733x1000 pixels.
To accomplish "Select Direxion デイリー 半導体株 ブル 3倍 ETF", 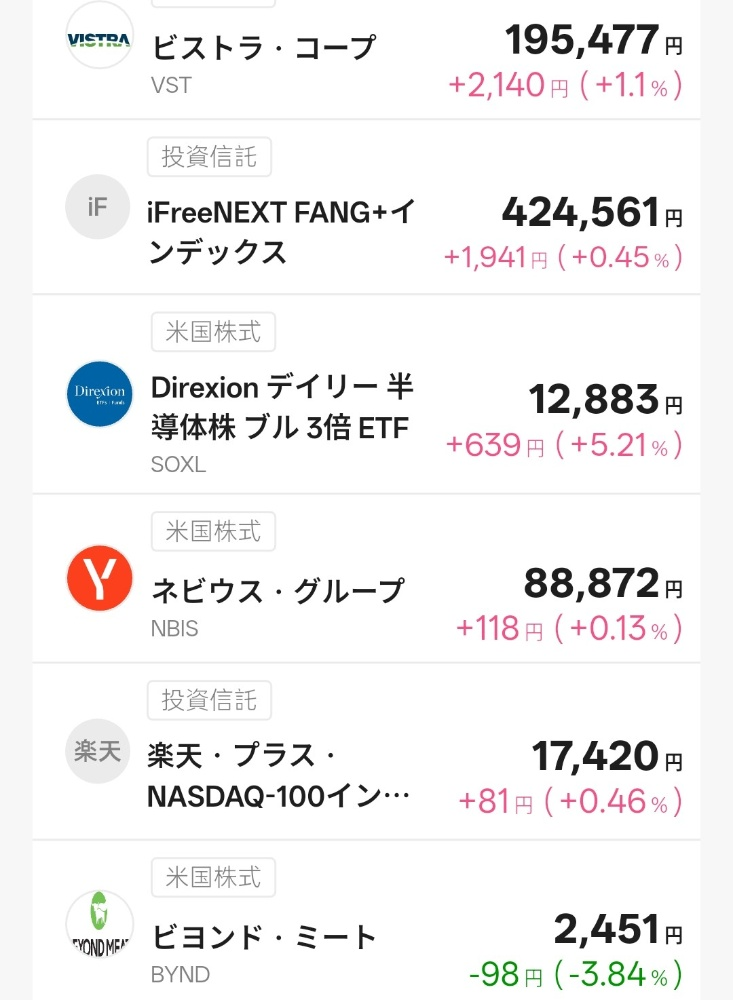I will click(282, 408).
